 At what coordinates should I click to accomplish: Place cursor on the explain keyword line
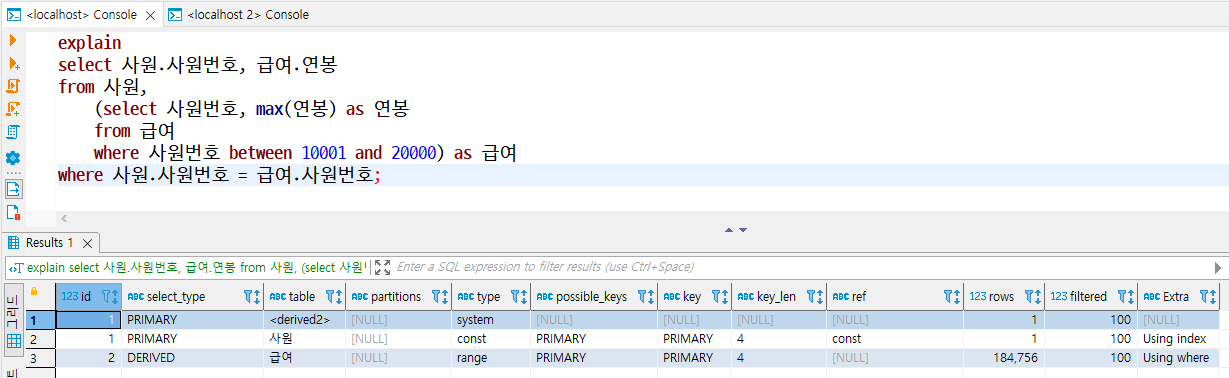click(89, 44)
